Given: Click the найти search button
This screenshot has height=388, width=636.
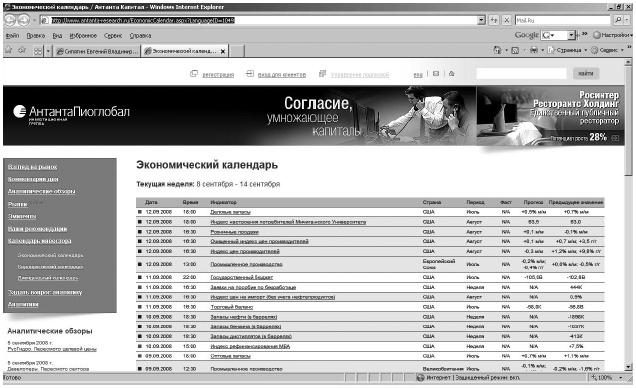Looking at the screenshot, I should [586, 73].
